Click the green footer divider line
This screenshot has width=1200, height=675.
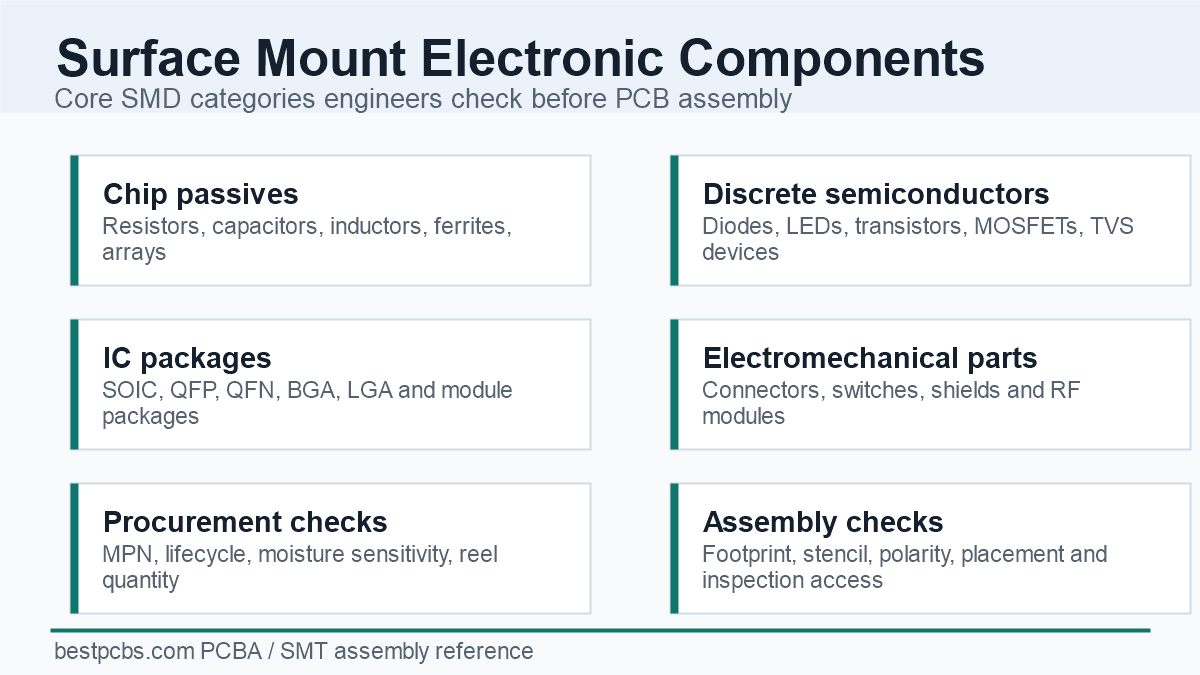[600, 630]
